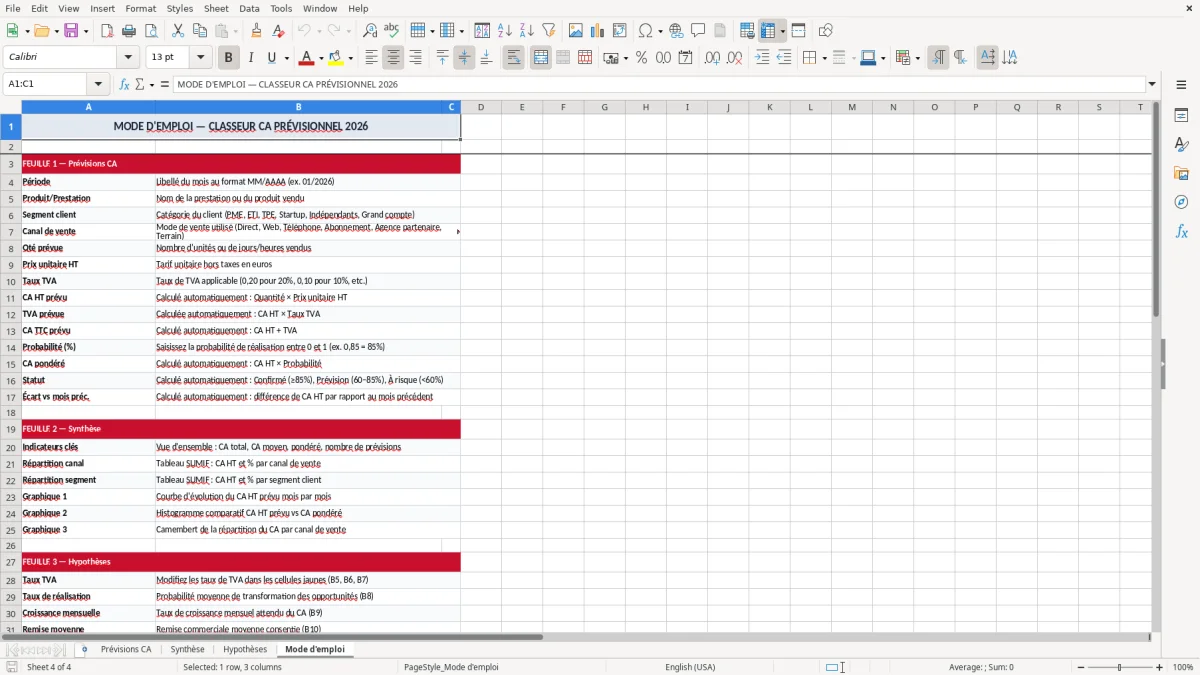
Task: Toggle Center Horizontally alignment
Action: pyautogui.click(x=393, y=58)
